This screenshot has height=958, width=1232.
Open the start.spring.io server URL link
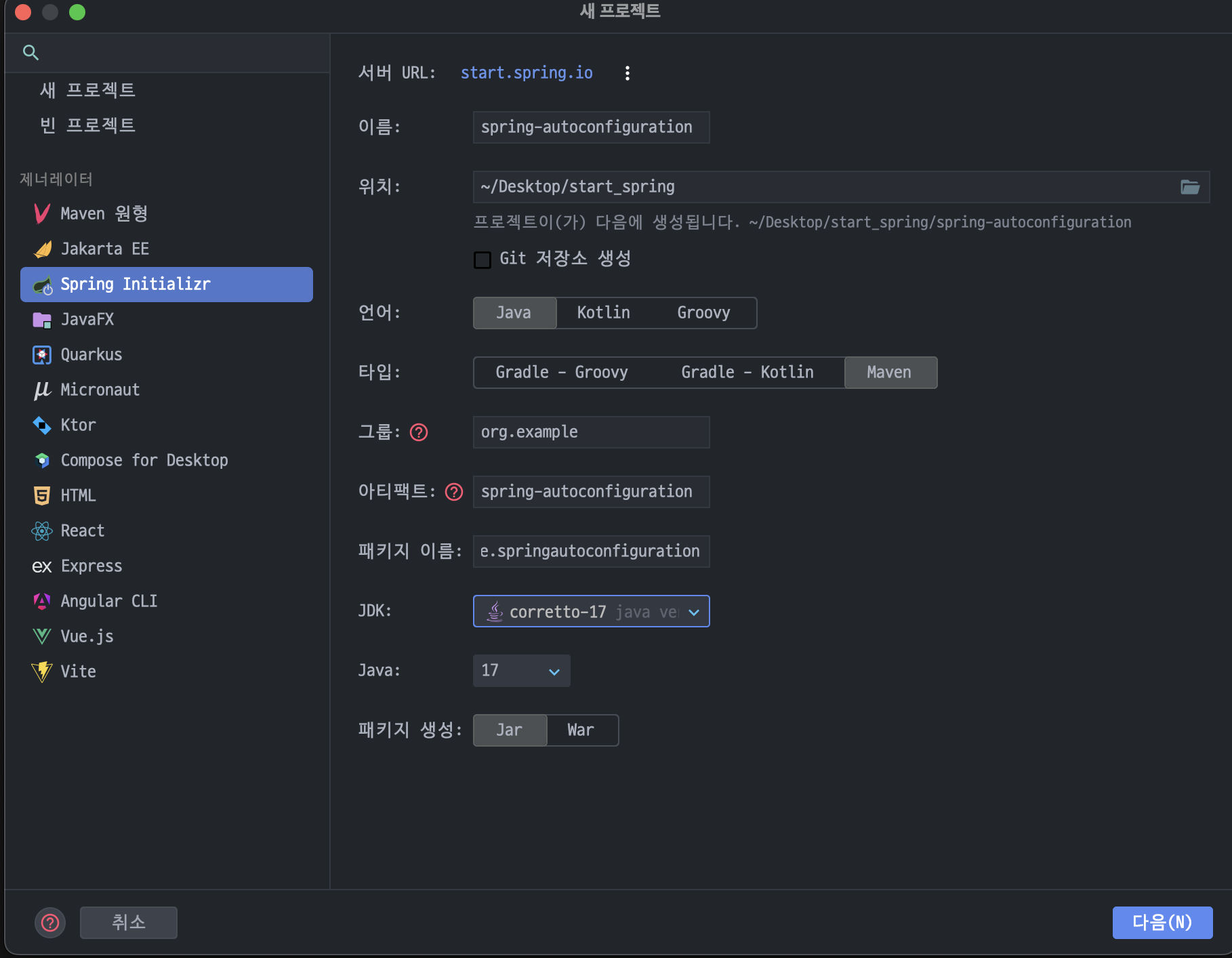[x=527, y=73]
